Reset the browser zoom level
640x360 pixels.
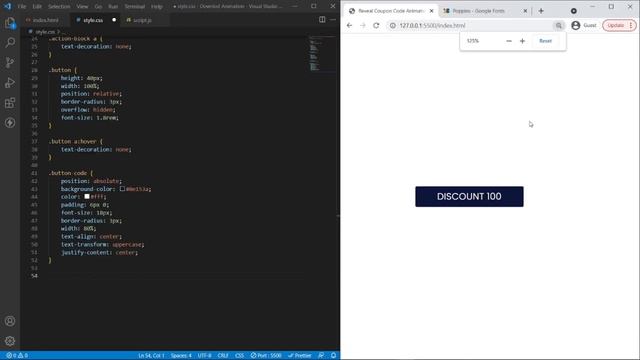[x=545, y=41]
